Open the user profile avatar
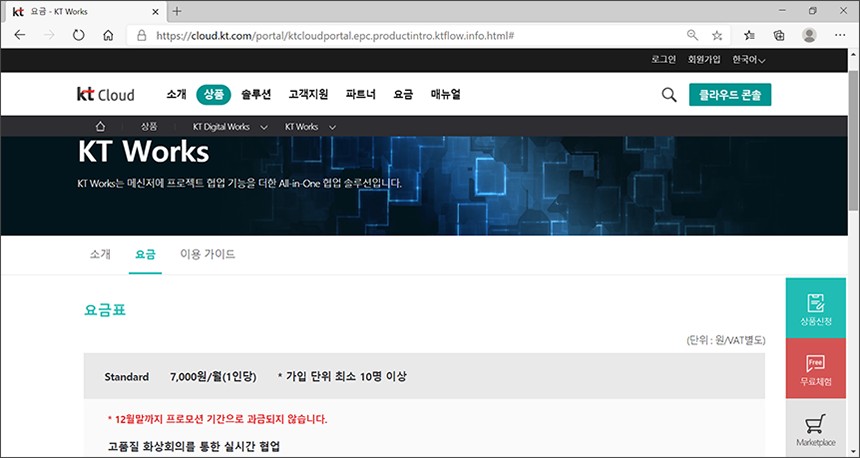The width and height of the screenshot is (860, 458). (809, 36)
